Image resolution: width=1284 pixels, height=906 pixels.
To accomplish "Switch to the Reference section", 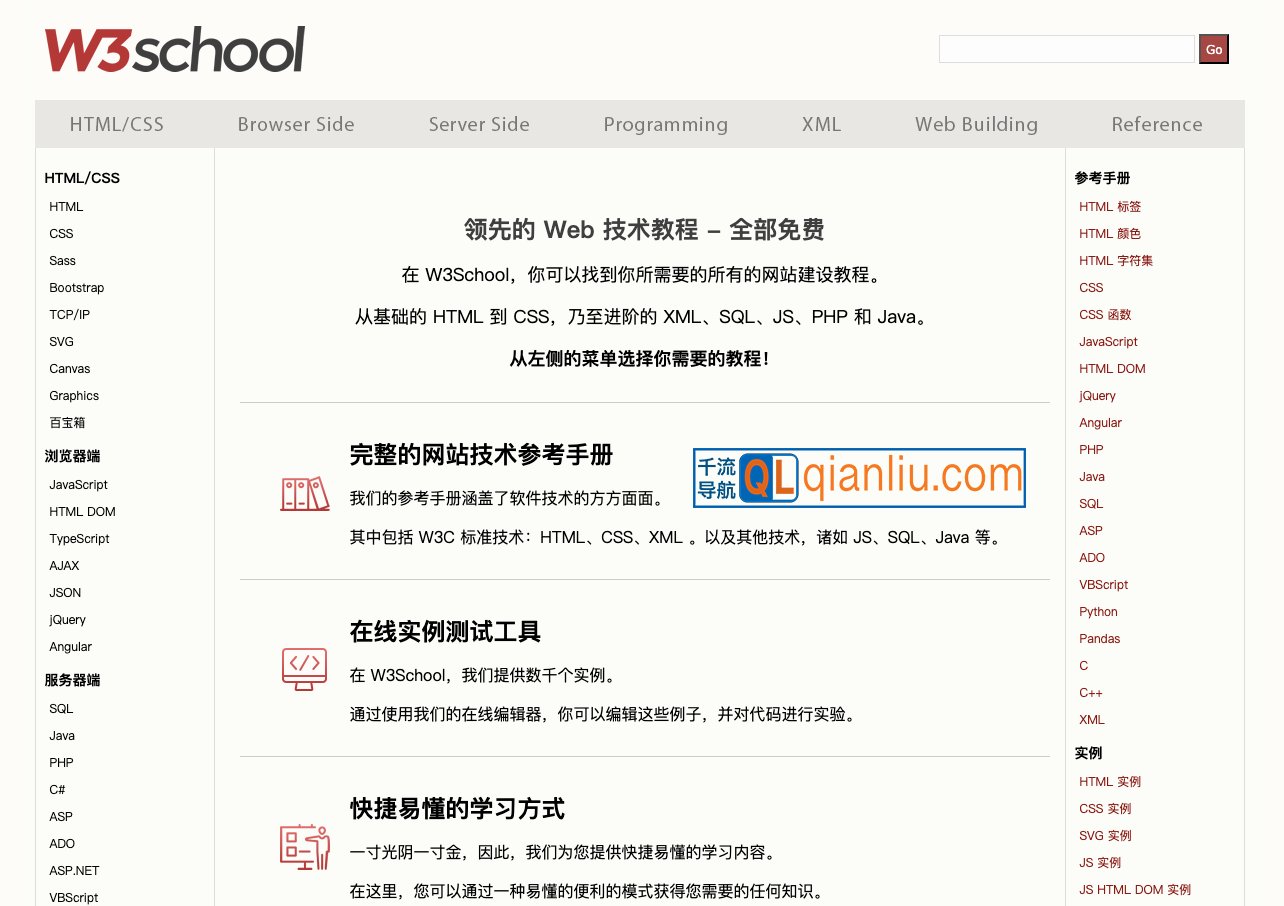I will [1156, 124].
